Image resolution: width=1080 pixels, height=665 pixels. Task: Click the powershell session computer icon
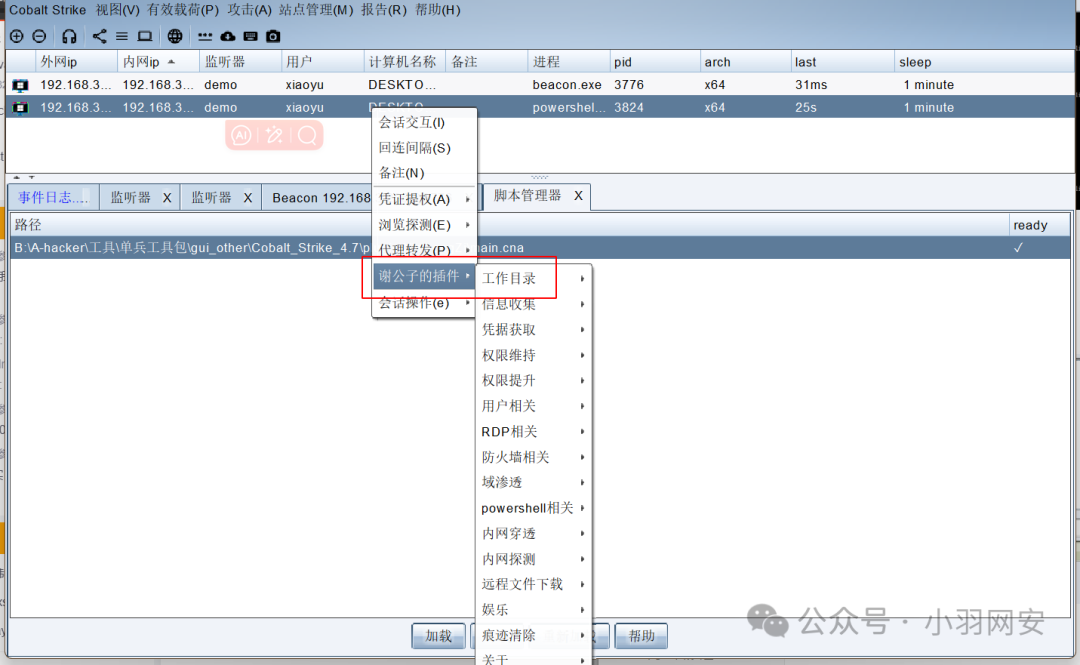point(21,108)
